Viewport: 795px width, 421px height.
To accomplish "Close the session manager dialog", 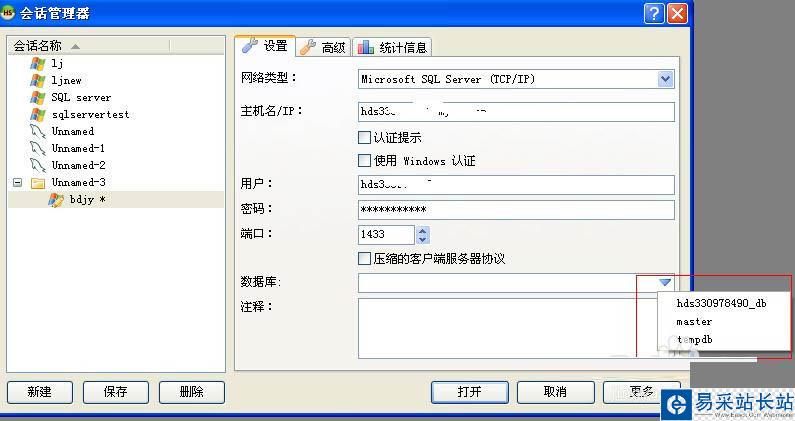I will (677, 13).
